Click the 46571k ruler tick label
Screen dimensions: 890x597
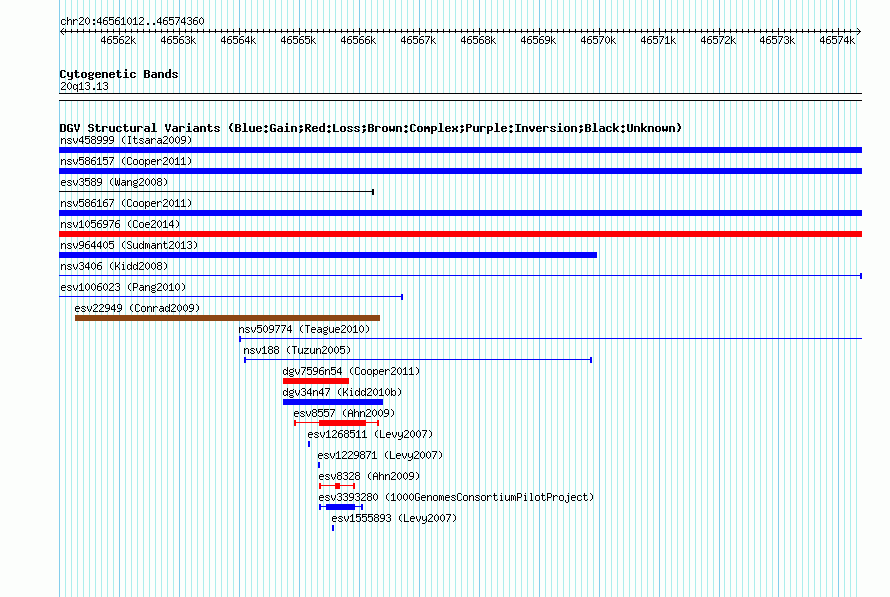coord(658,40)
